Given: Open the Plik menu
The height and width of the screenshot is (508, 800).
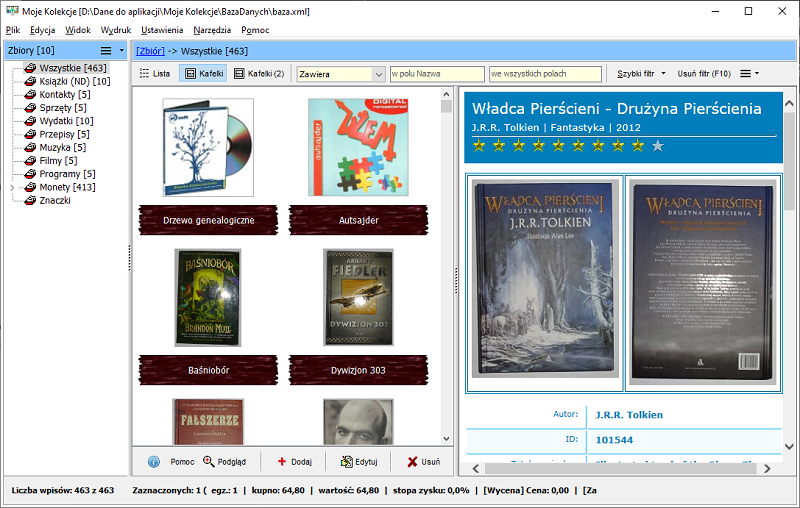Looking at the screenshot, I should (13, 30).
